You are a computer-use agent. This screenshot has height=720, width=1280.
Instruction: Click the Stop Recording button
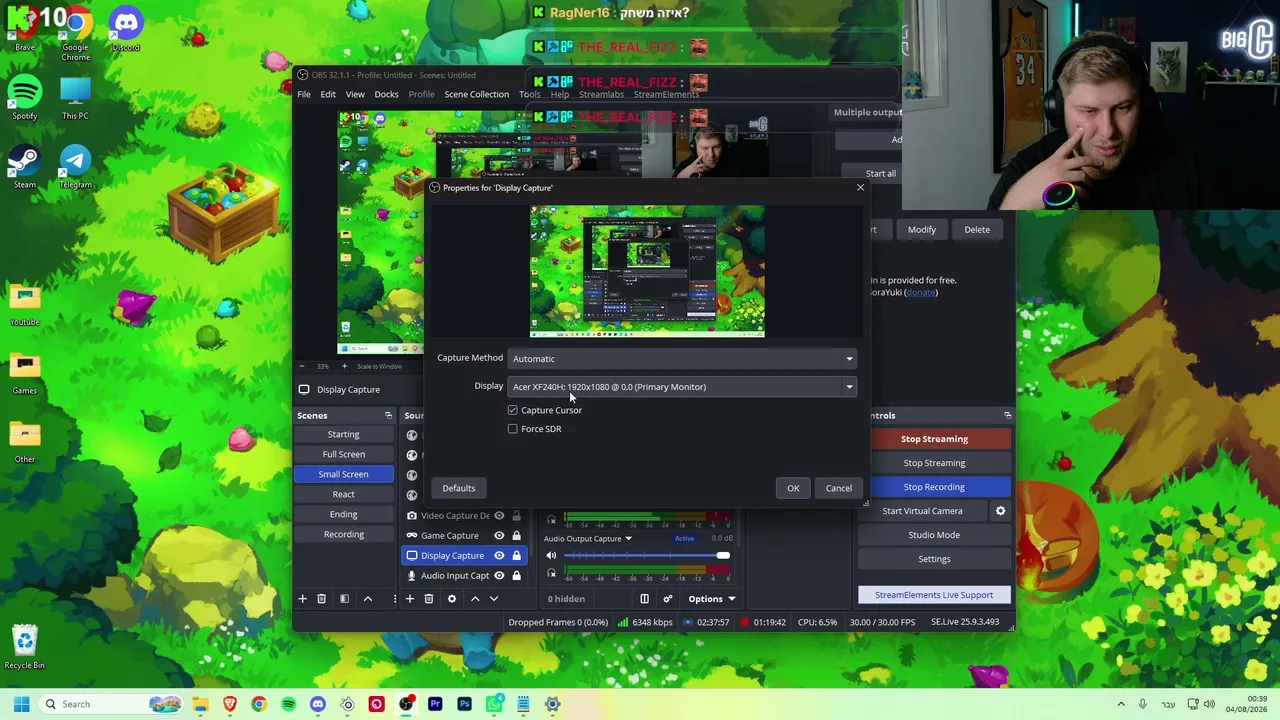[x=934, y=487]
